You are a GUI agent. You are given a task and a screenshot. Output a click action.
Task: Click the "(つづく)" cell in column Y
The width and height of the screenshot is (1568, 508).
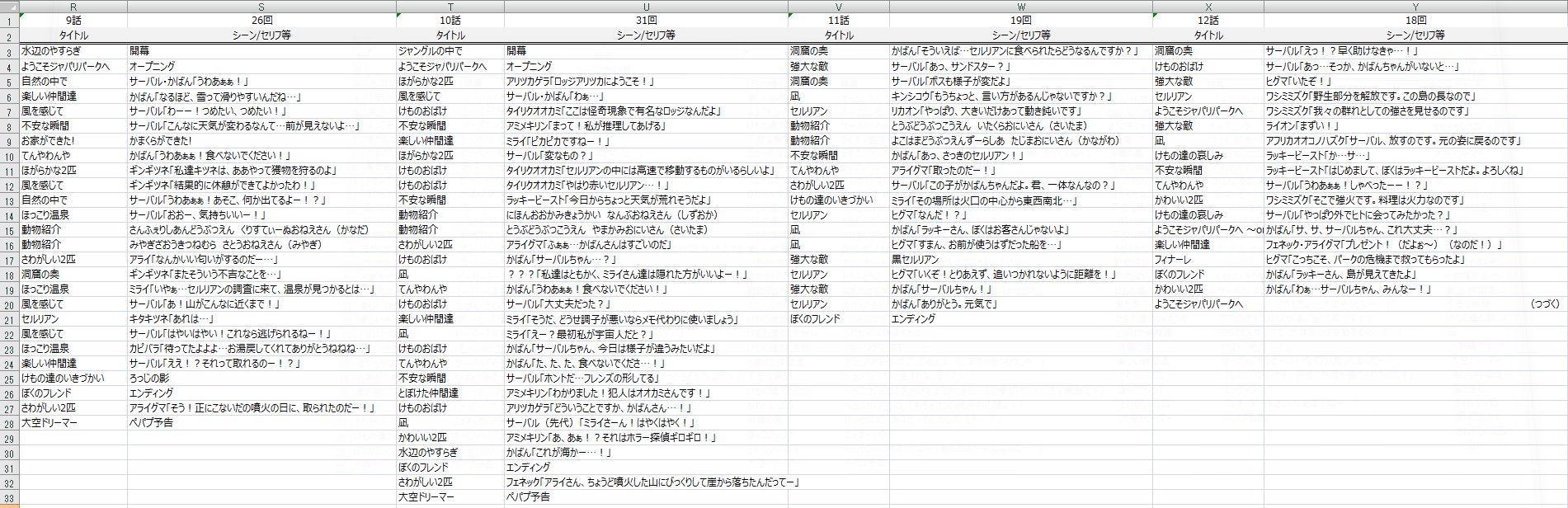point(1415,304)
